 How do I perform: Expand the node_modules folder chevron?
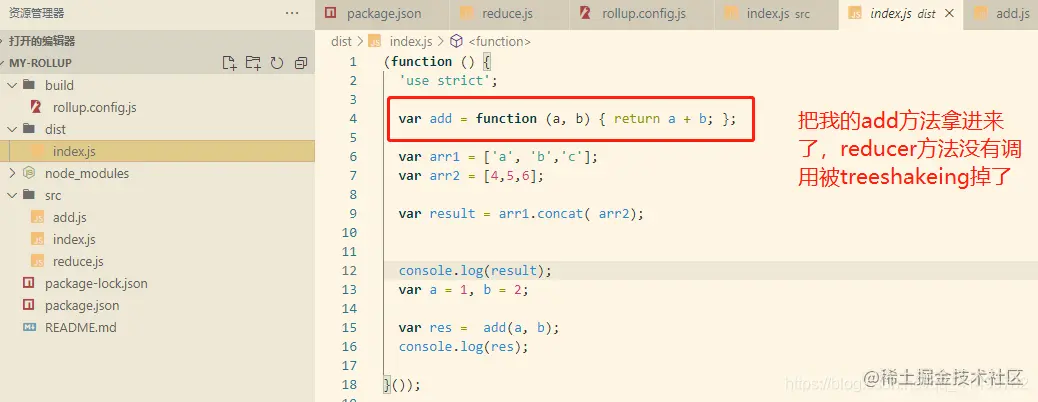coord(12,173)
